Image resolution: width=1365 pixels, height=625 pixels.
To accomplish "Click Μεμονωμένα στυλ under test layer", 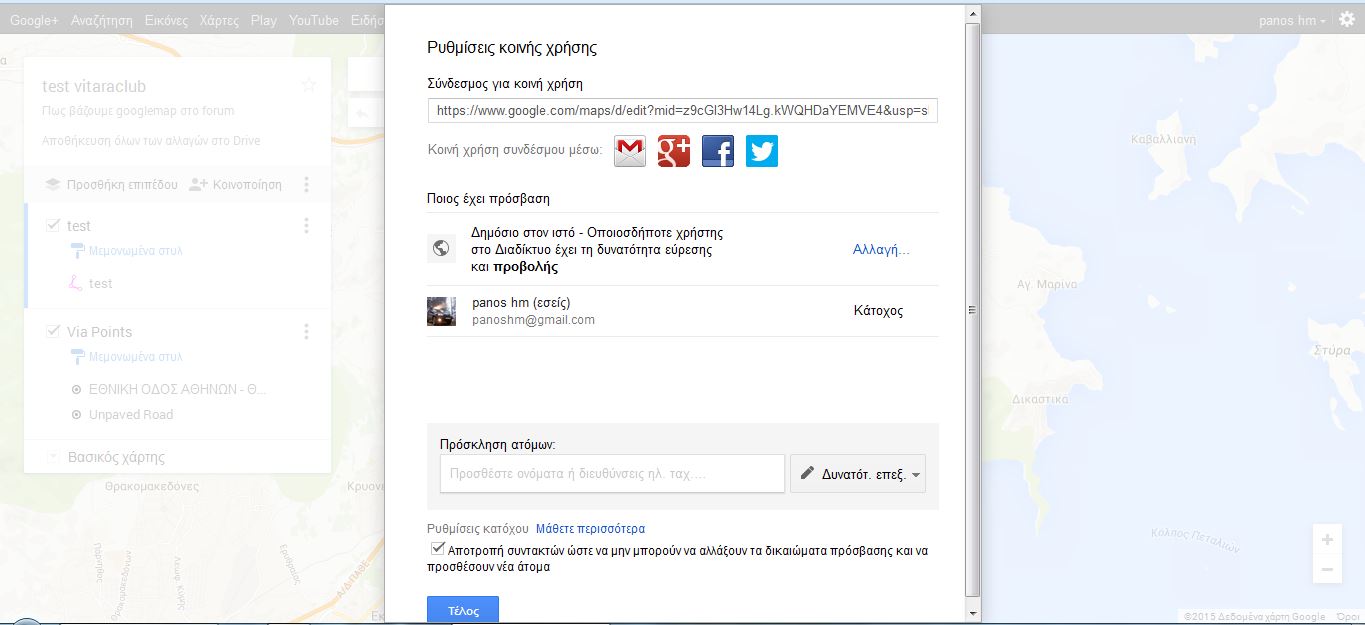I will [135, 251].
